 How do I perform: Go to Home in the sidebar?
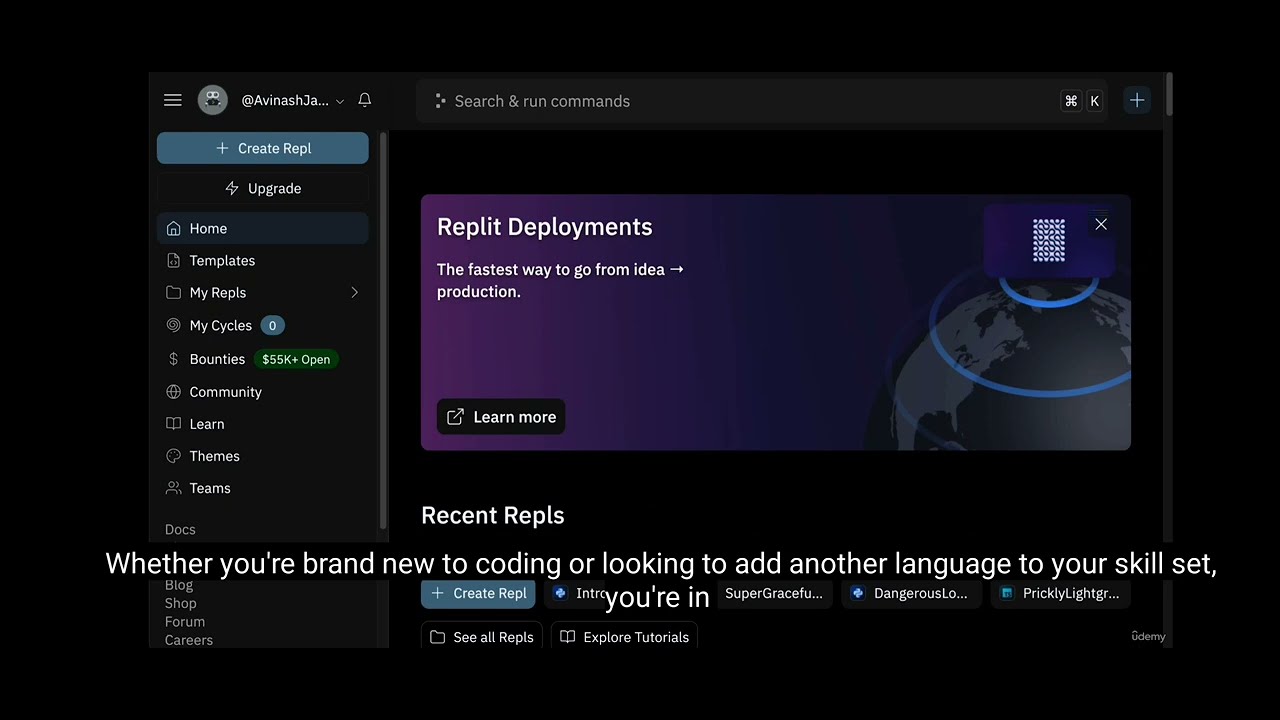coord(263,228)
